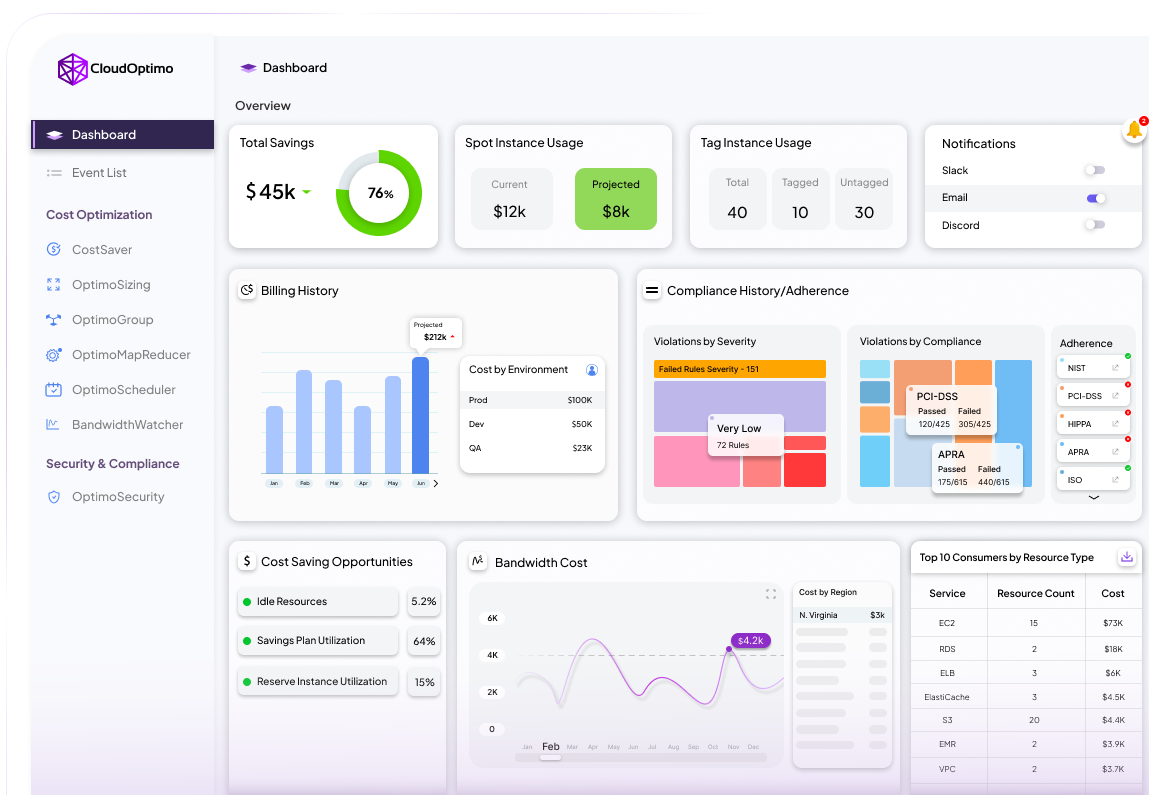Image resolution: width=1149 pixels, height=795 pixels.
Task: Click the Total 40 card
Action: [x=737, y=199]
